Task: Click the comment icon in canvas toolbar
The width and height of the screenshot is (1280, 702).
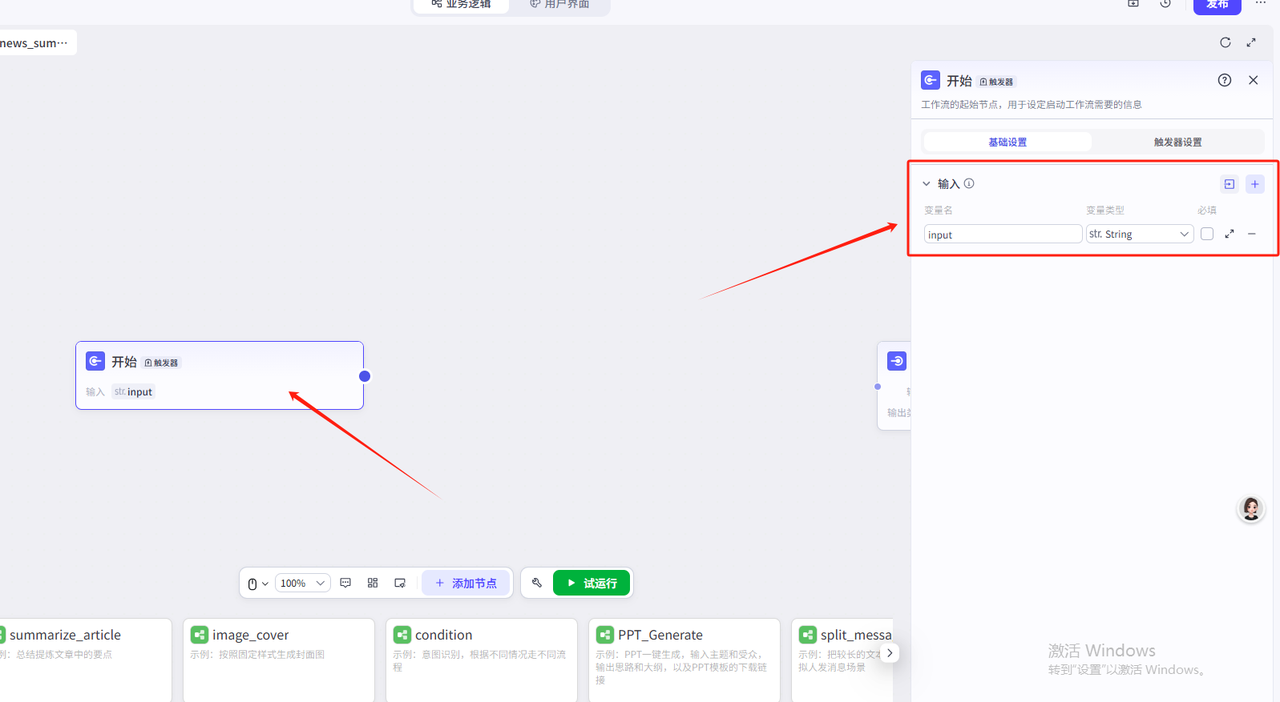Action: (346, 583)
